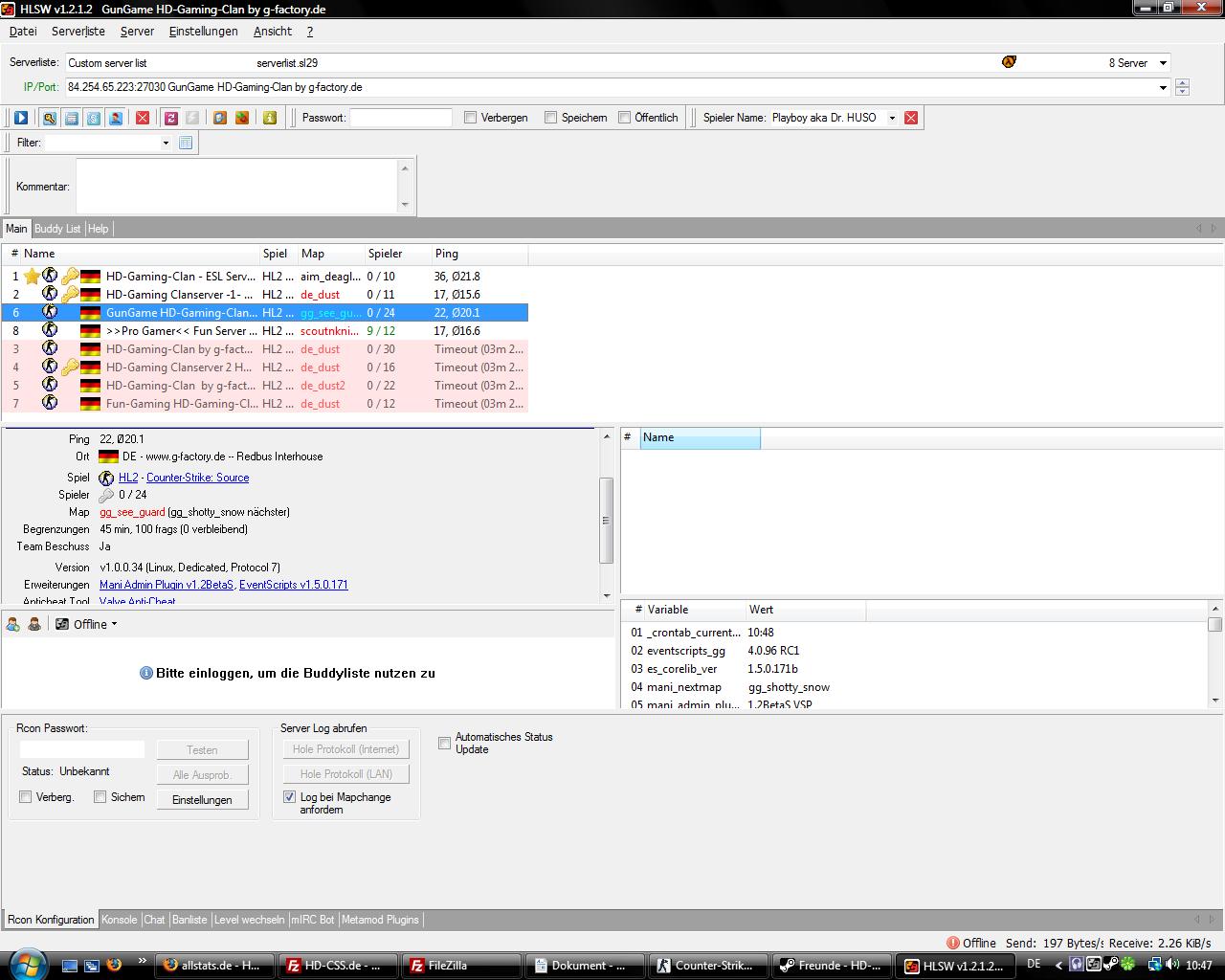Click the red X delete toolbar icon

[x=143, y=118]
